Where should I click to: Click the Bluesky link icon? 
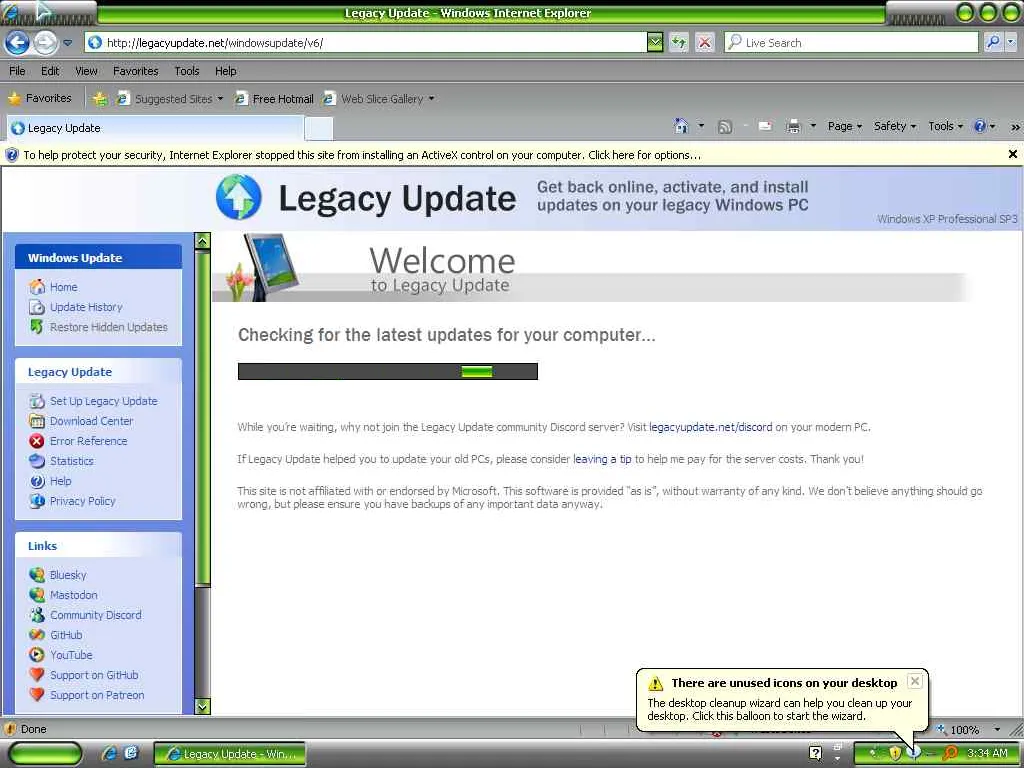[x=37, y=575]
